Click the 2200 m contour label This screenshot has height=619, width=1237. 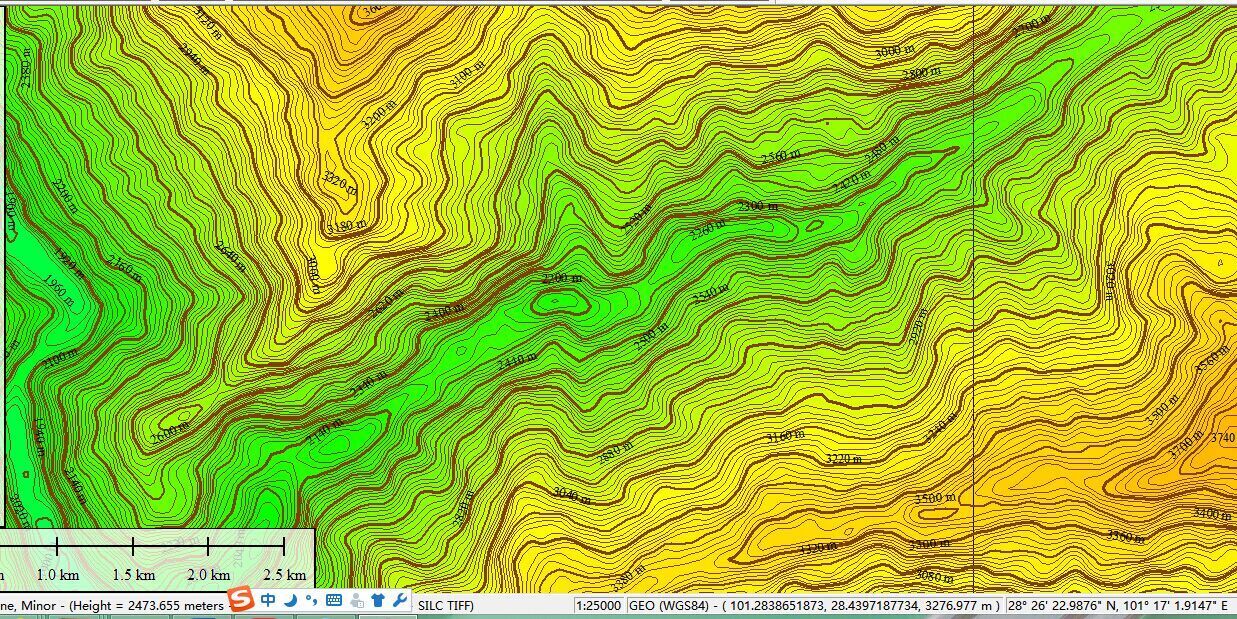tap(561, 278)
